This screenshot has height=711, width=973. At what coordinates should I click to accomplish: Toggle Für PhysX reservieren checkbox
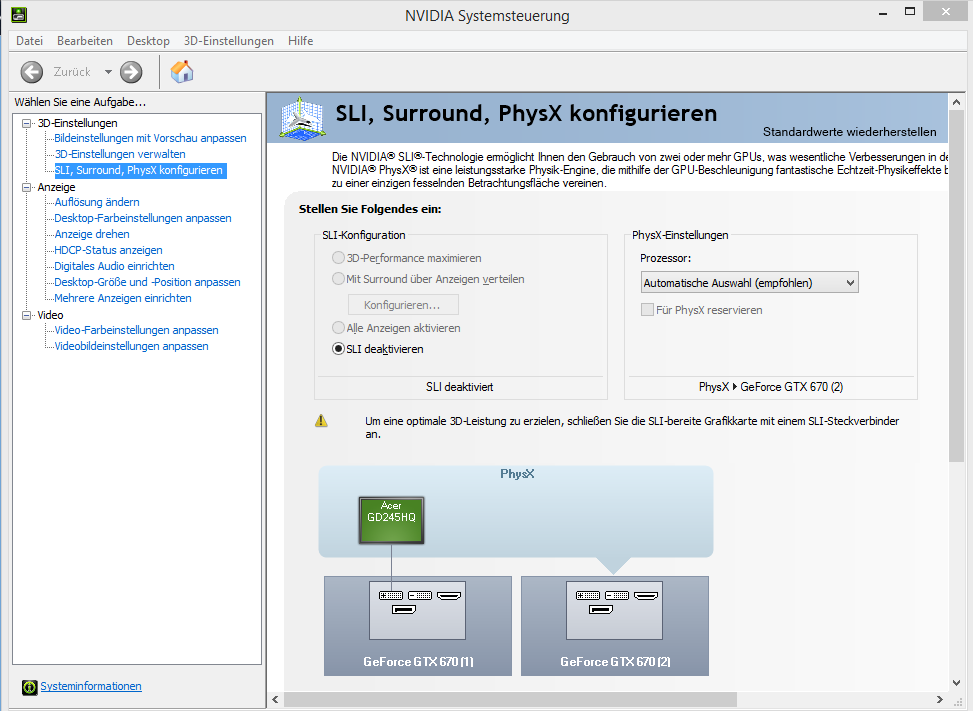click(x=647, y=310)
